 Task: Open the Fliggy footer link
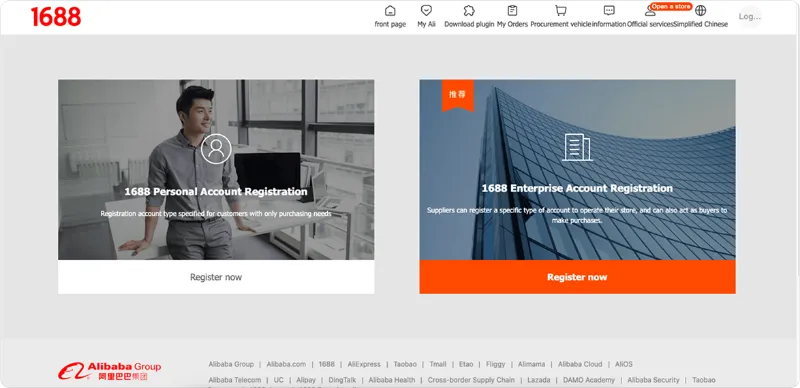(x=495, y=364)
